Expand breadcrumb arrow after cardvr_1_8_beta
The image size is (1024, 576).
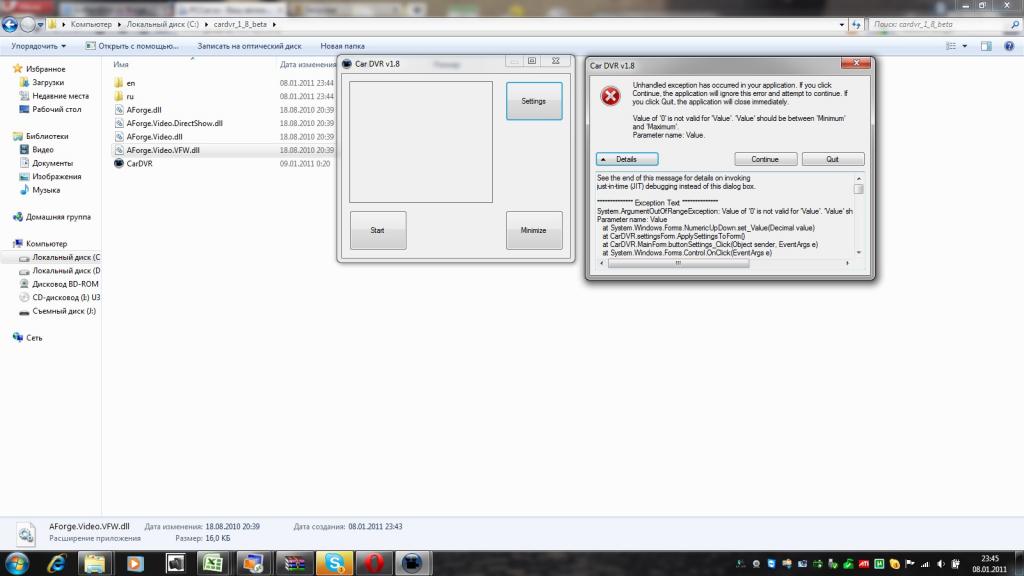point(274,24)
